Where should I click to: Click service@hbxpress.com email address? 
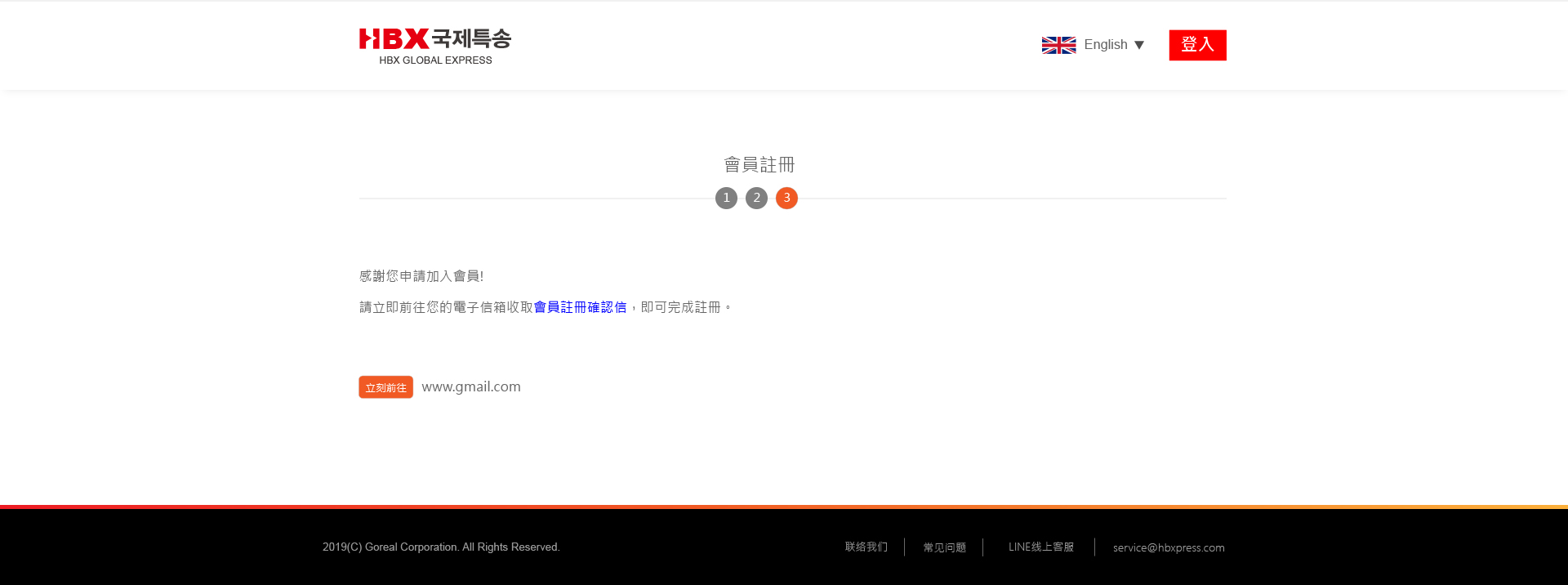tap(1168, 547)
